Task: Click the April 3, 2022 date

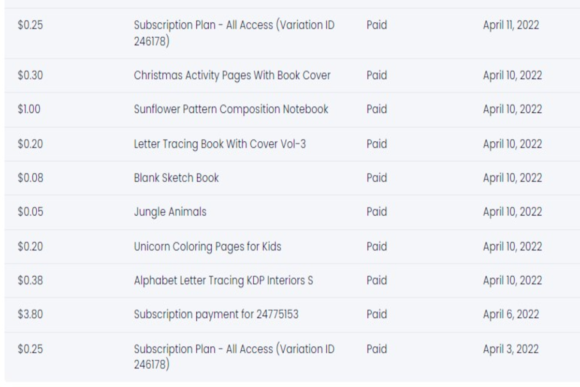Action: coord(511,349)
